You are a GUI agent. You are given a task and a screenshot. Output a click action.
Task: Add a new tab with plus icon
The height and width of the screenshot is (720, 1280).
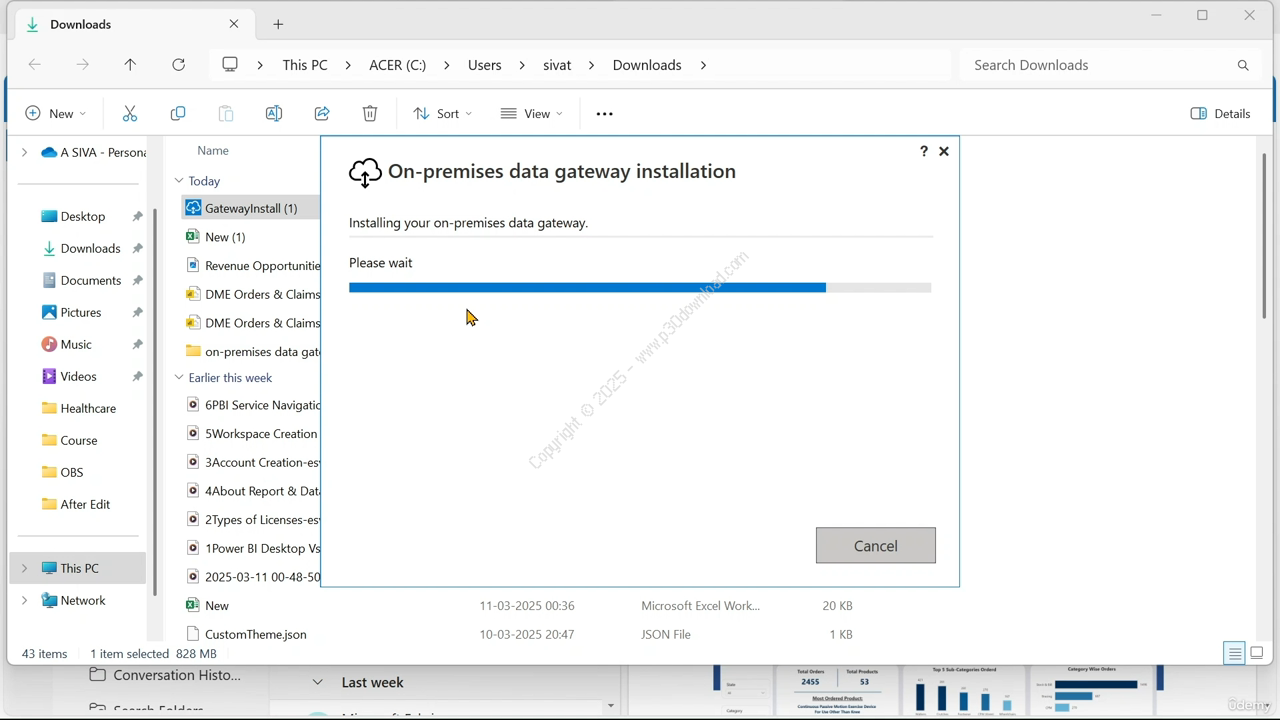coord(278,24)
